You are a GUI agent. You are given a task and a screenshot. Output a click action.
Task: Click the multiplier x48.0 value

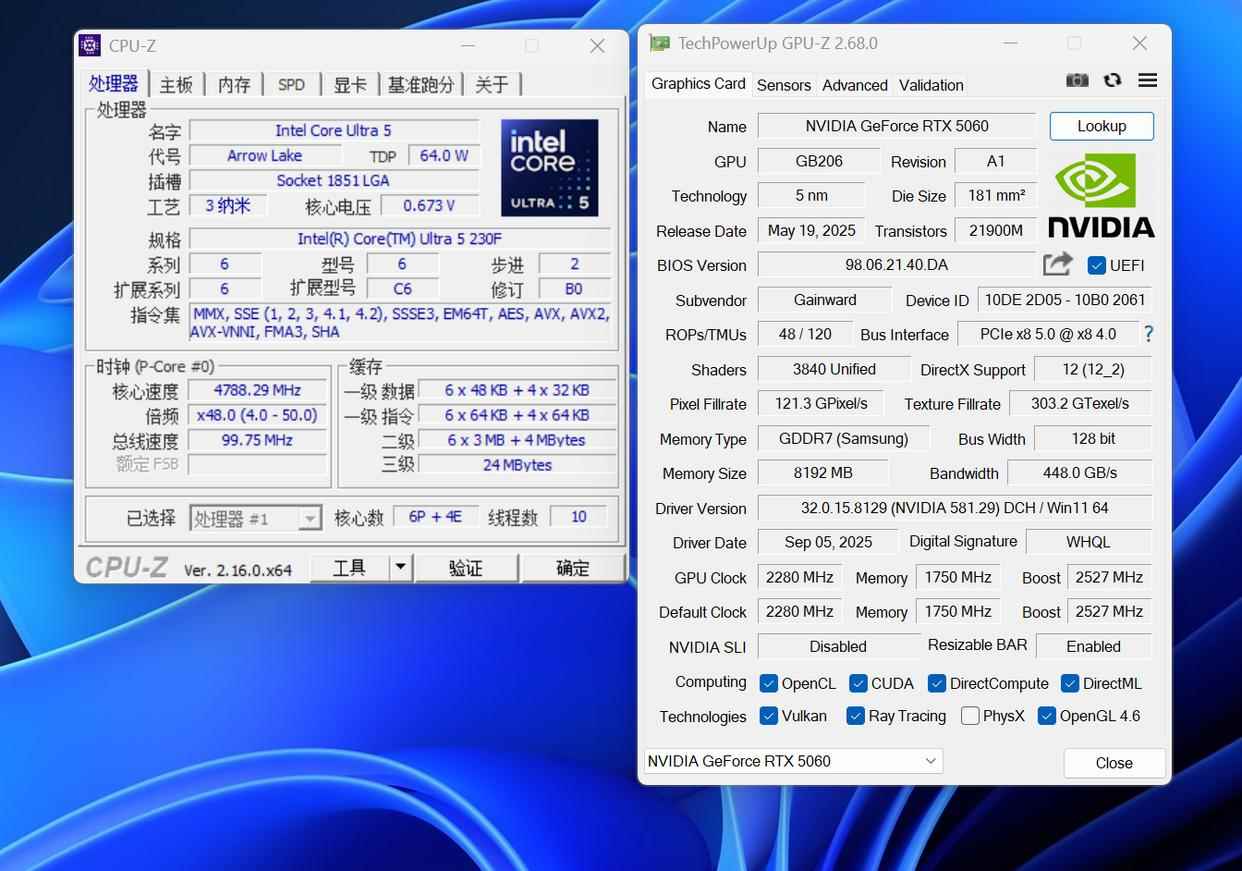257,415
